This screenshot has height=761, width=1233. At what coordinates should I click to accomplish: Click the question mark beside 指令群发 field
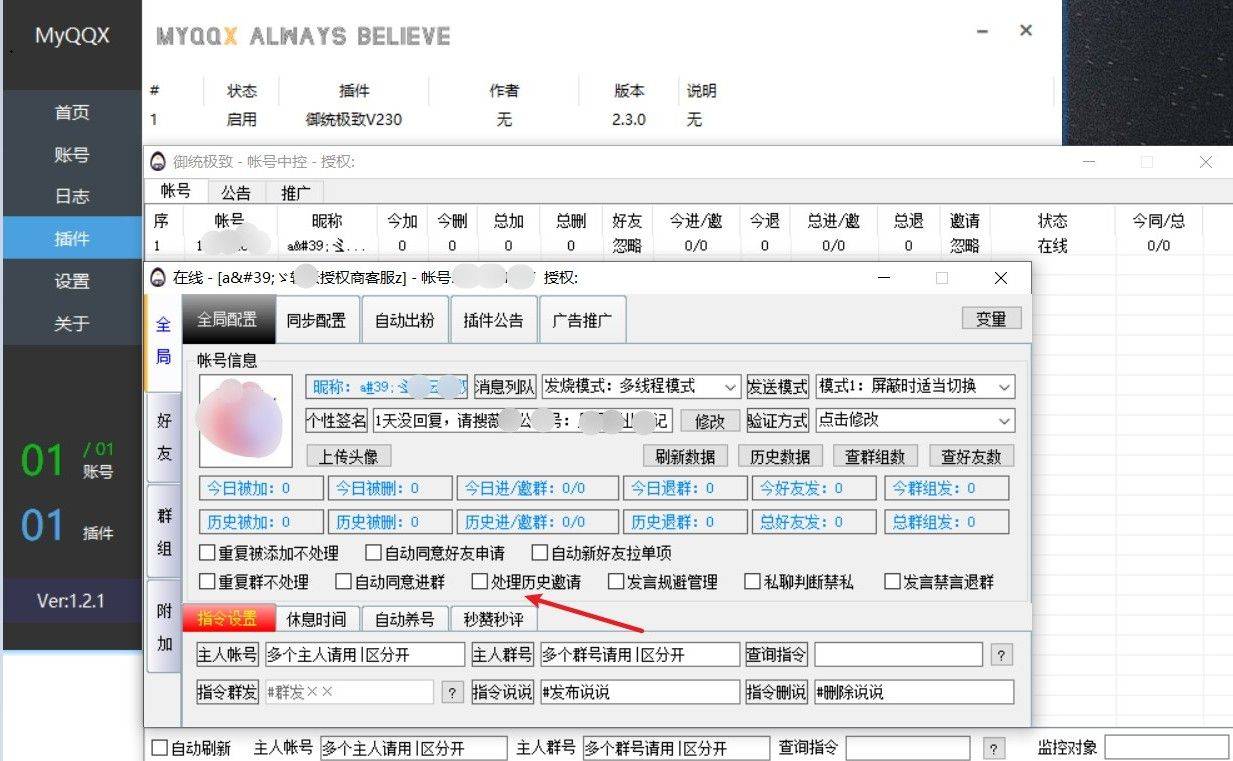pyautogui.click(x=452, y=692)
